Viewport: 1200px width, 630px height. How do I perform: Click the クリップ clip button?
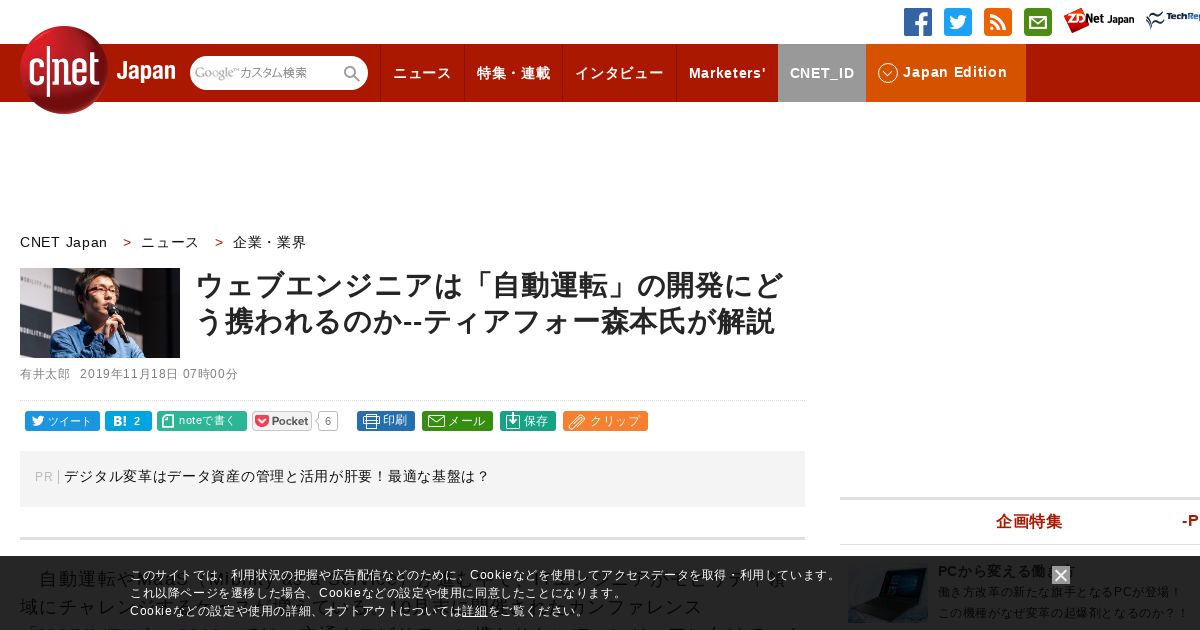click(605, 421)
